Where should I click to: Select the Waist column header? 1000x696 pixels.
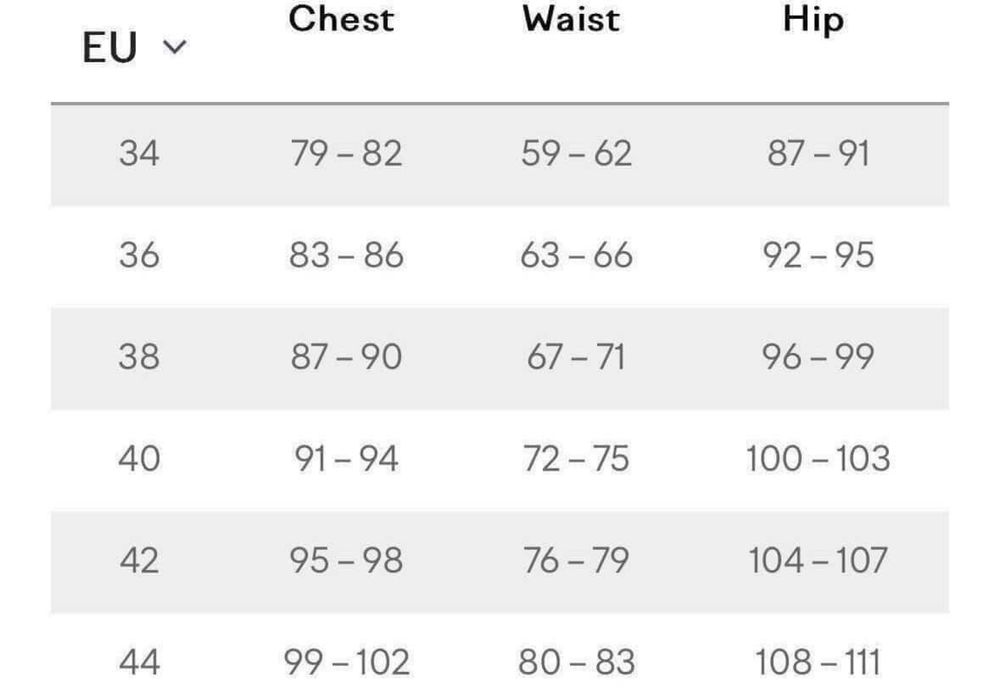pos(571,19)
